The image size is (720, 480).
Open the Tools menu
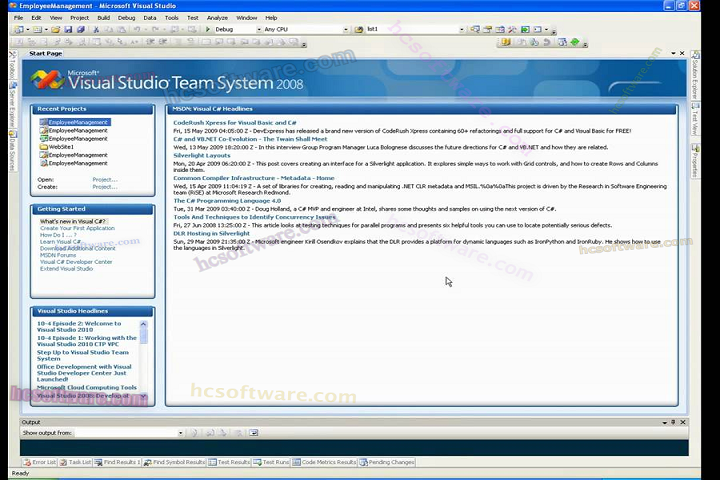[x=172, y=18]
